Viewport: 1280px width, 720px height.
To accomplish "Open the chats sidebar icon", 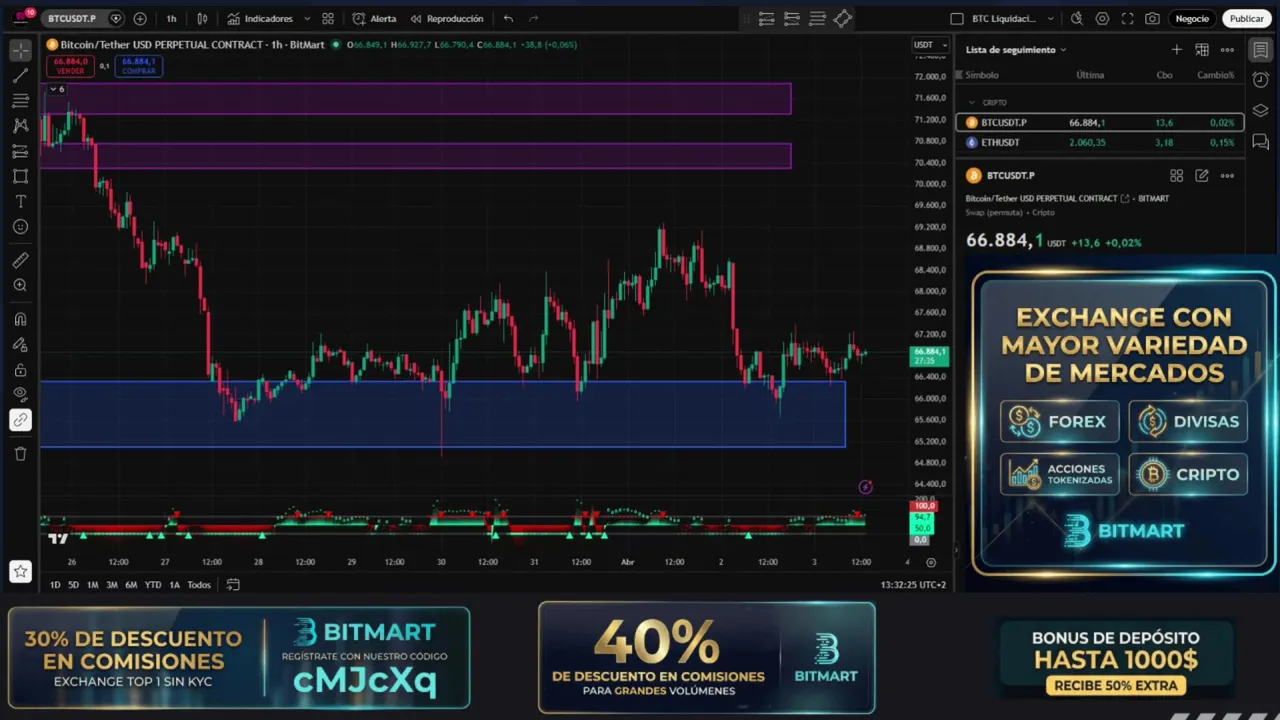I will [x=1260, y=142].
